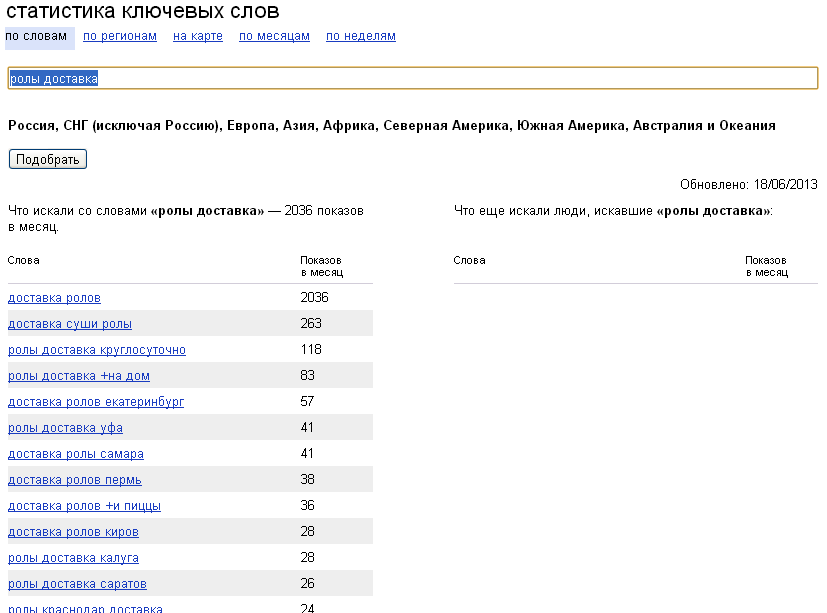Select the «по месяцам» tab
The image size is (827, 613).
(274, 36)
